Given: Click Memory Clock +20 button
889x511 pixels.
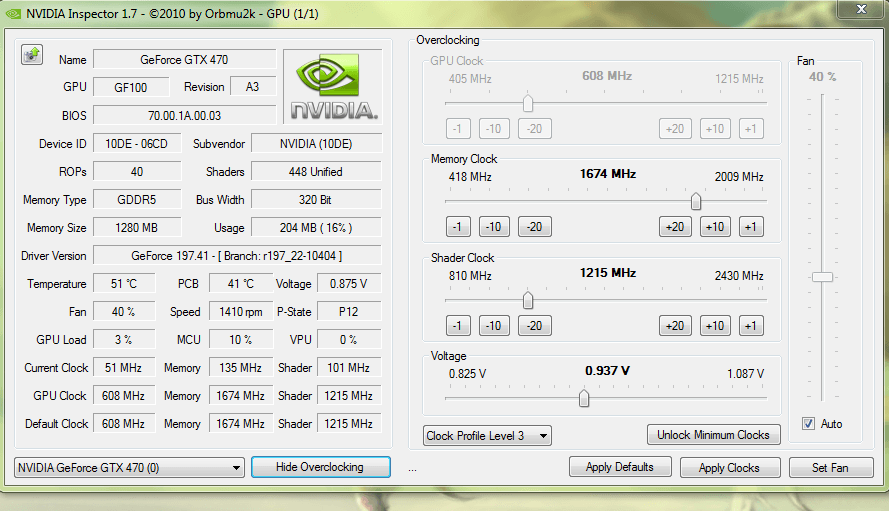Looking at the screenshot, I should (675, 227).
